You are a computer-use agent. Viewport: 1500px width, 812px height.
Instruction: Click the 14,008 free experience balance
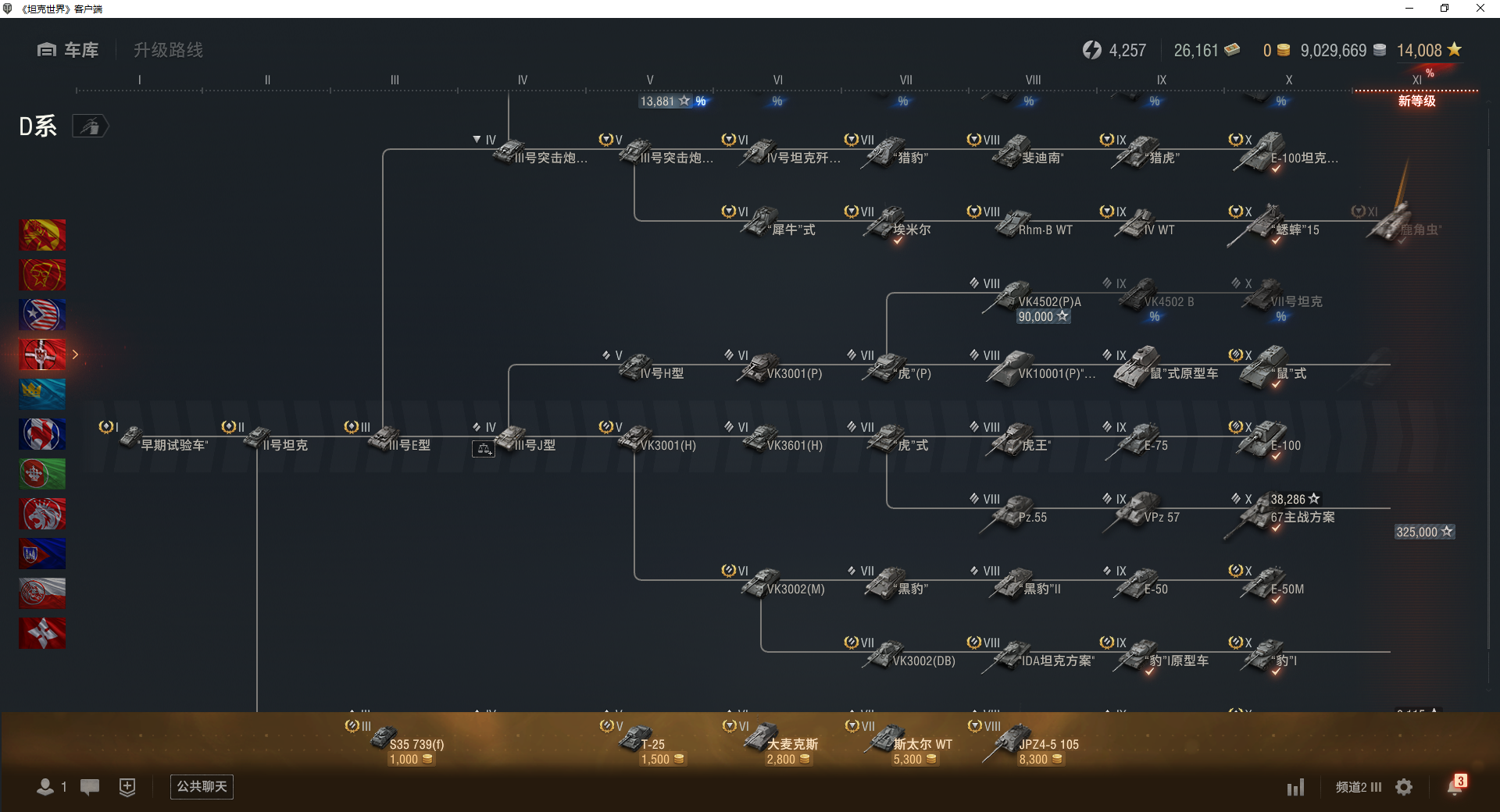click(x=1429, y=51)
